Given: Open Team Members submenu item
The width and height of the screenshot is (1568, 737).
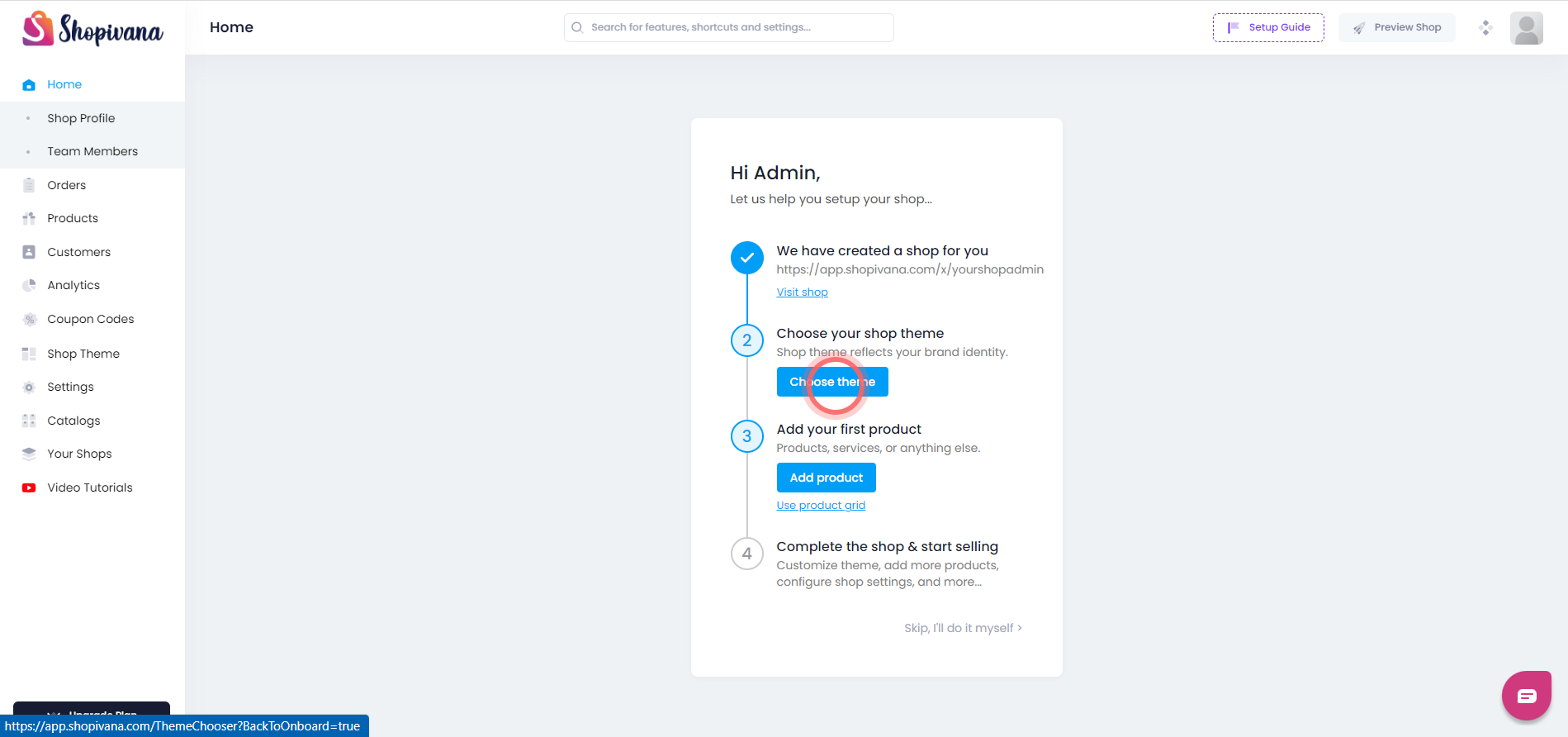Looking at the screenshot, I should point(92,151).
